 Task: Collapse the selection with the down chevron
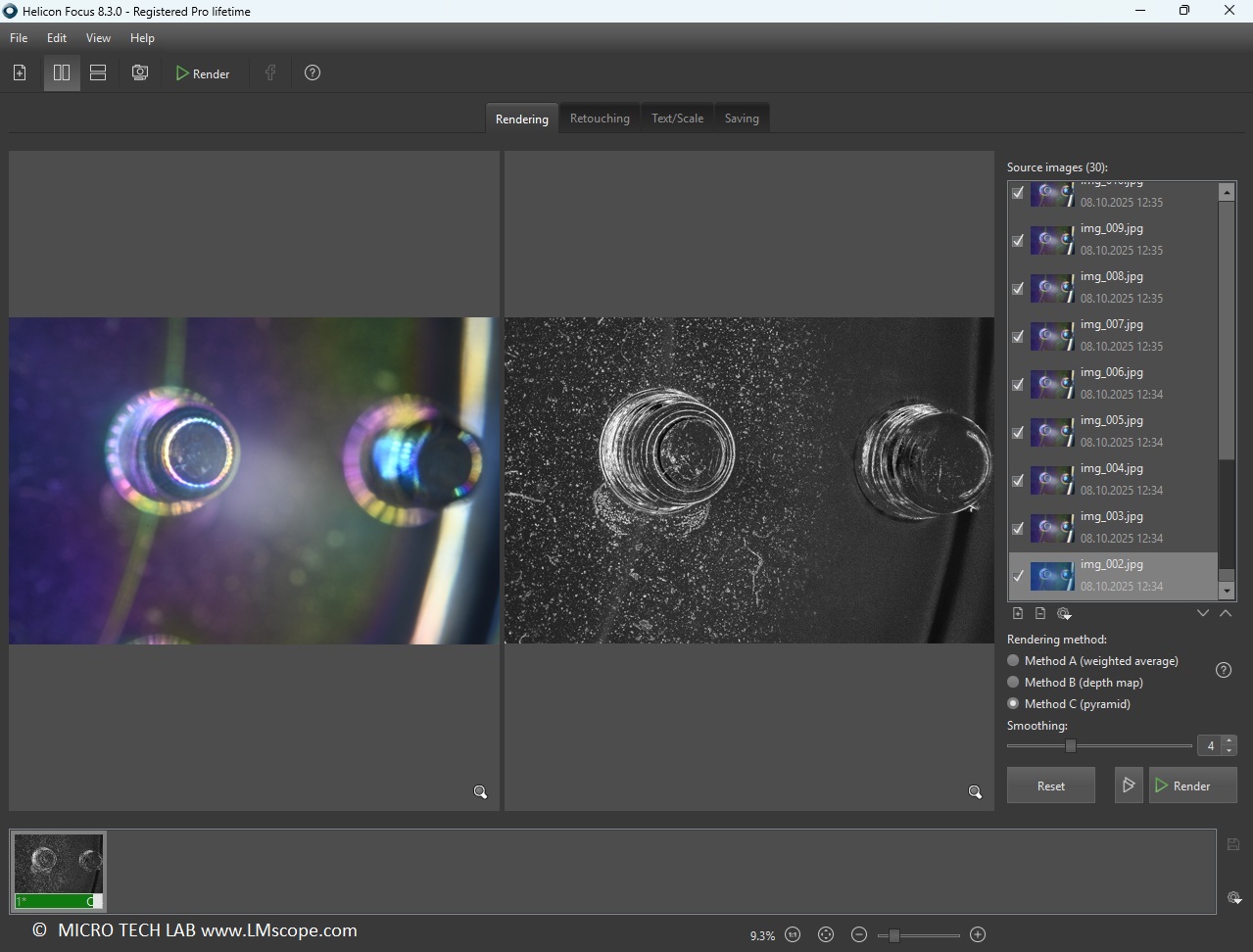click(1203, 613)
